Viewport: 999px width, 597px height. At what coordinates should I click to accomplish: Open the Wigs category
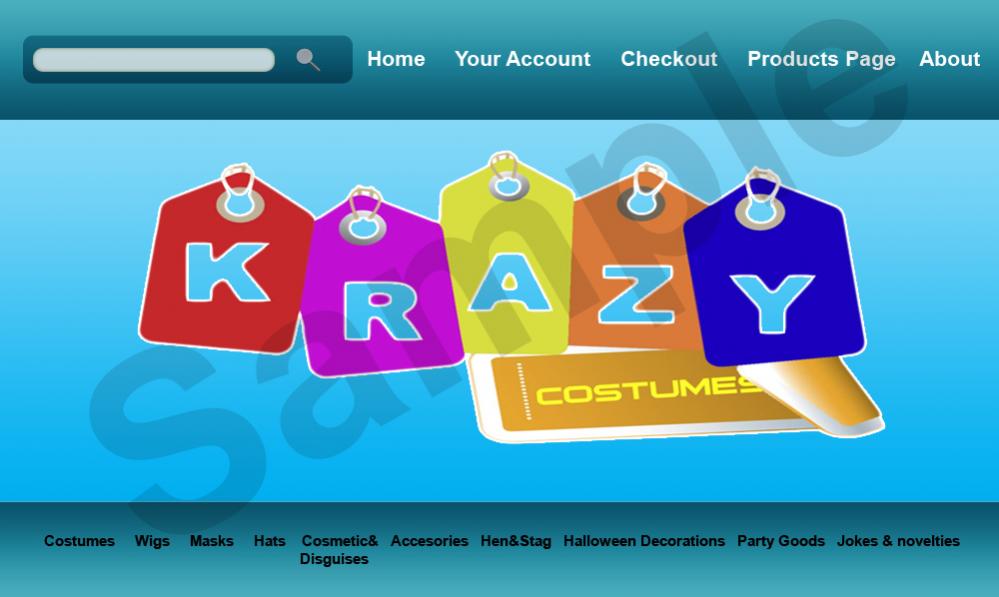[x=152, y=541]
